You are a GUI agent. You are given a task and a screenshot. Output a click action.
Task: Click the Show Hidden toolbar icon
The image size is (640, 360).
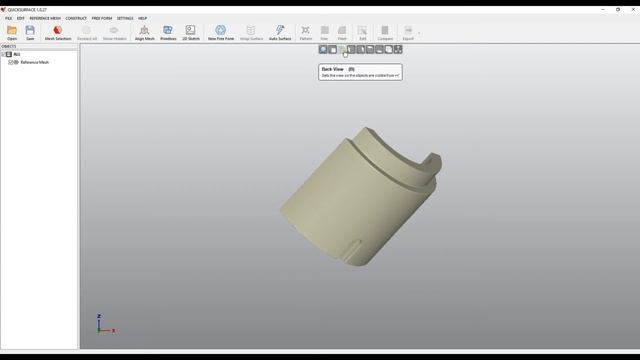[x=114, y=33]
